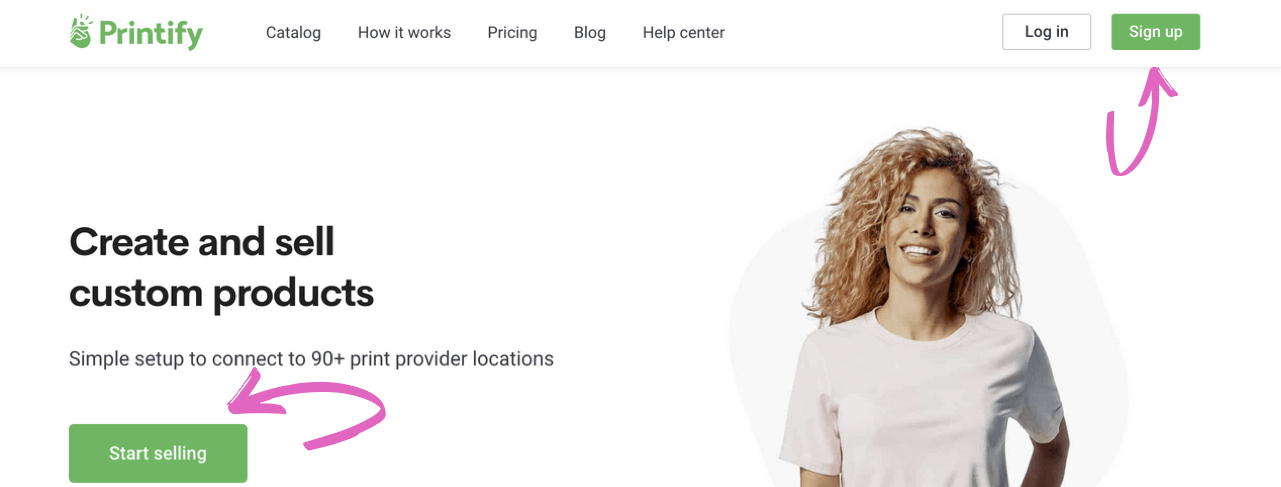Click the "Create and sell" heading line

pos(202,242)
